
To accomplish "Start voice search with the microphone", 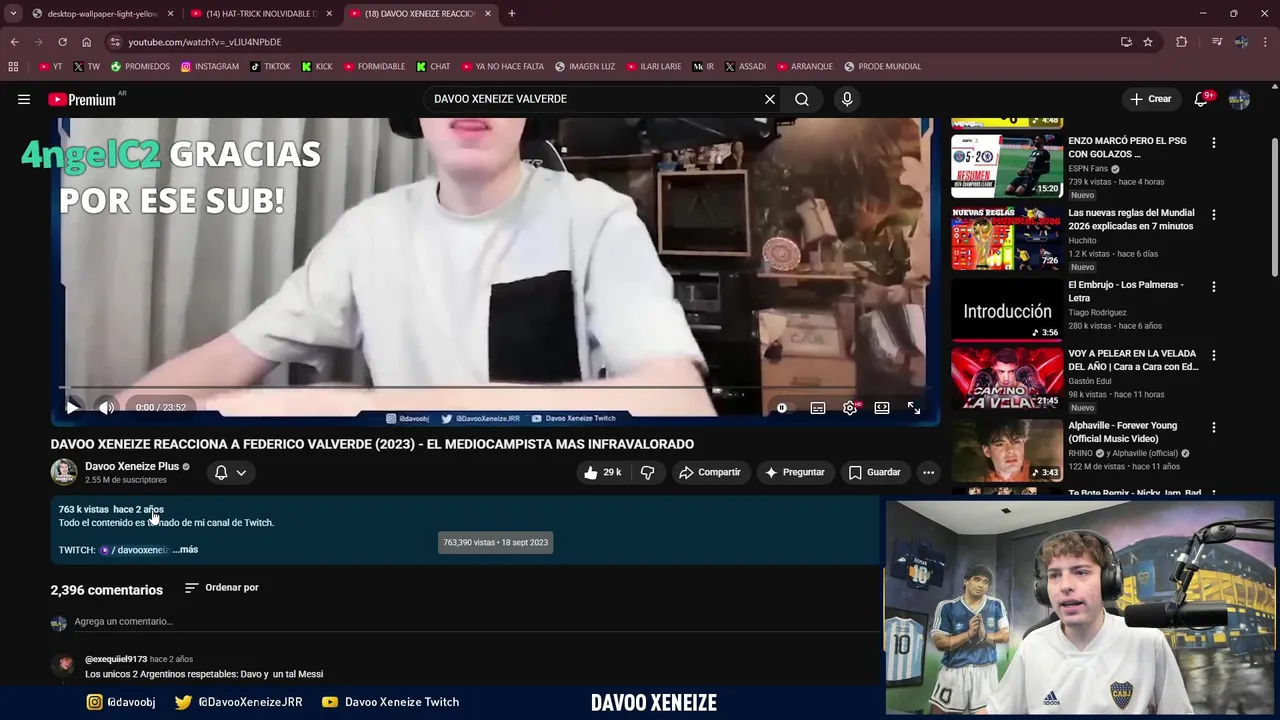I will click(847, 99).
